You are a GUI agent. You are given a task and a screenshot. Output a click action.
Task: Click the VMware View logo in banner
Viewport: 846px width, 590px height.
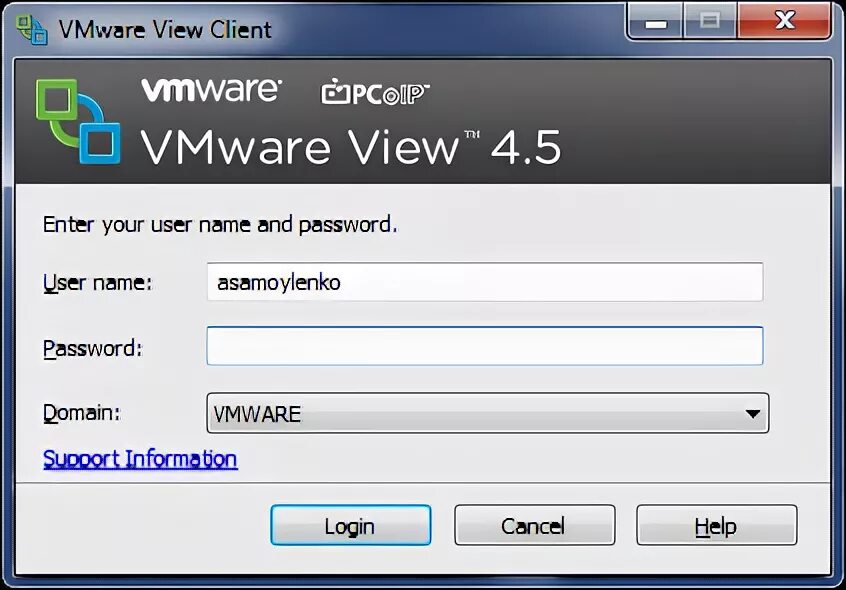(x=78, y=121)
